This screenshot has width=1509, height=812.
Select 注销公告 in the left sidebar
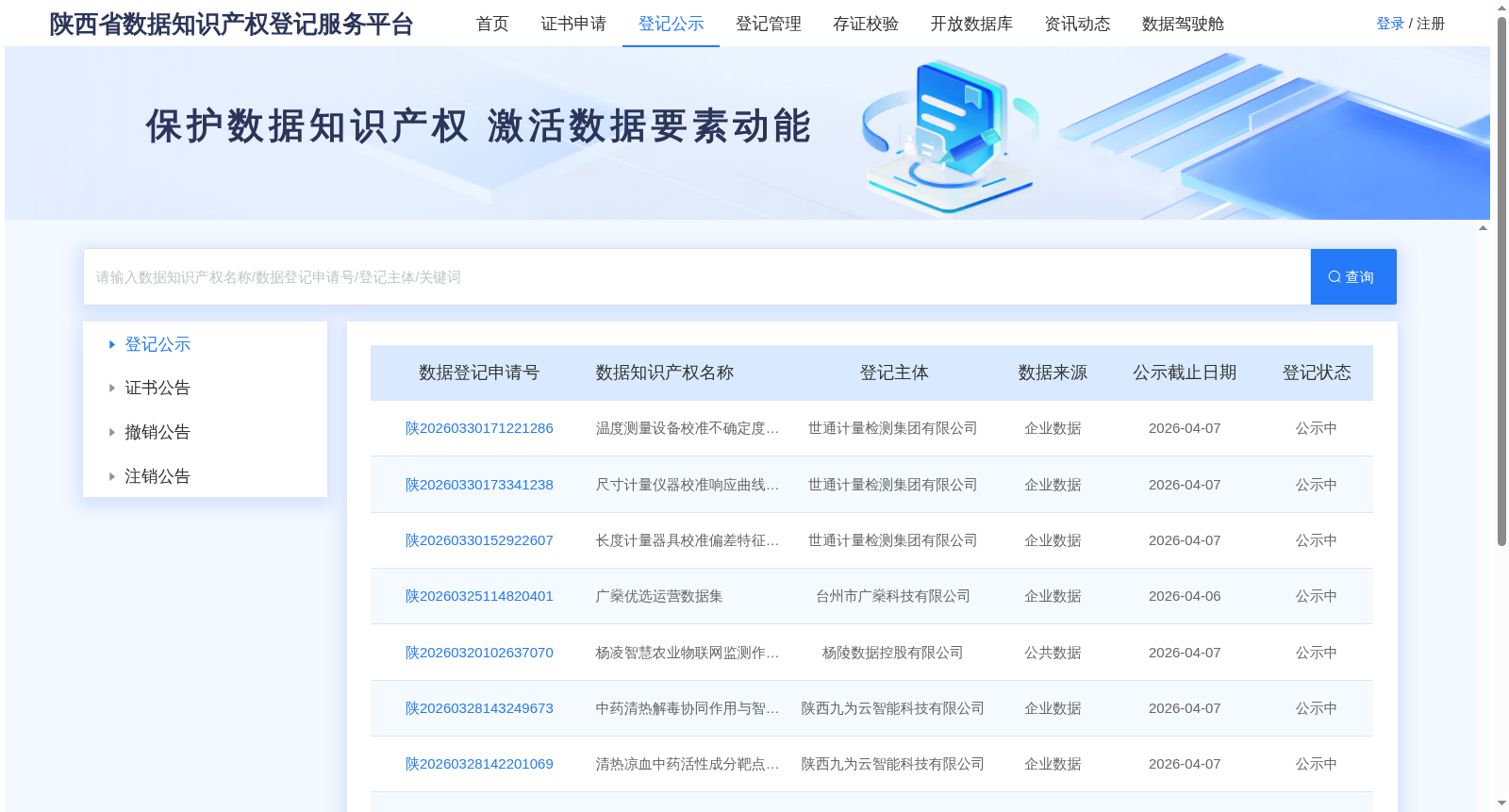(158, 476)
